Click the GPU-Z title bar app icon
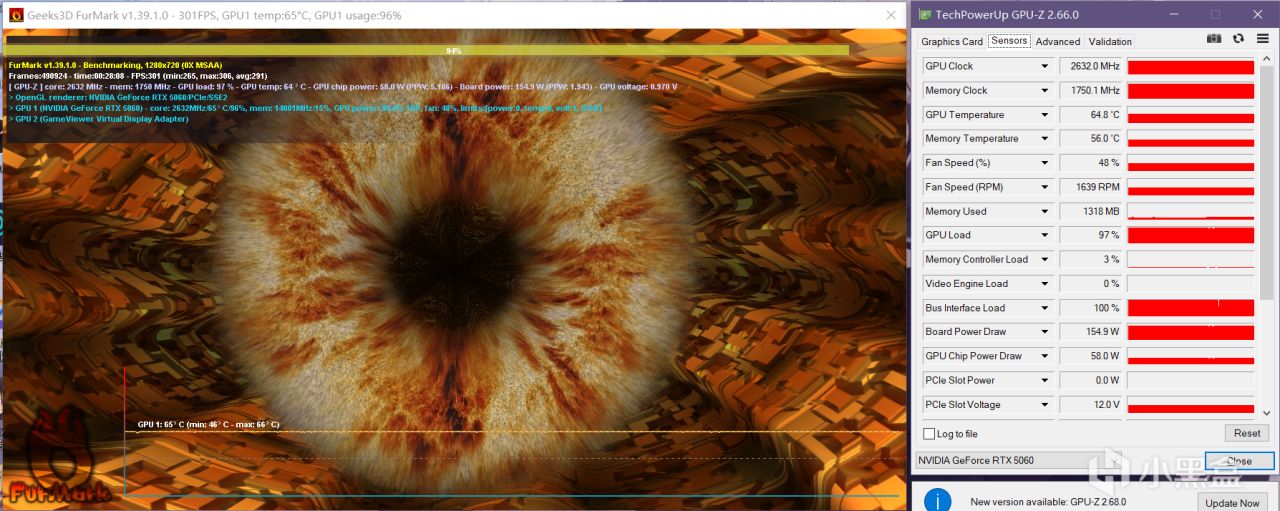The image size is (1280, 511). (x=925, y=14)
